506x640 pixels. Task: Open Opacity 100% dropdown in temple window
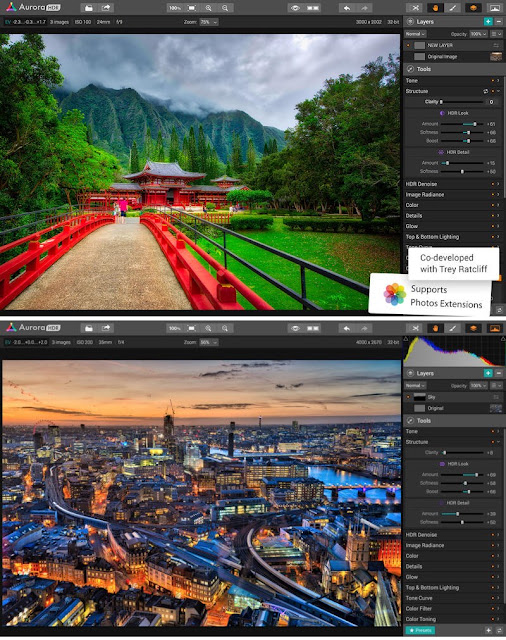[x=478, y=34]
